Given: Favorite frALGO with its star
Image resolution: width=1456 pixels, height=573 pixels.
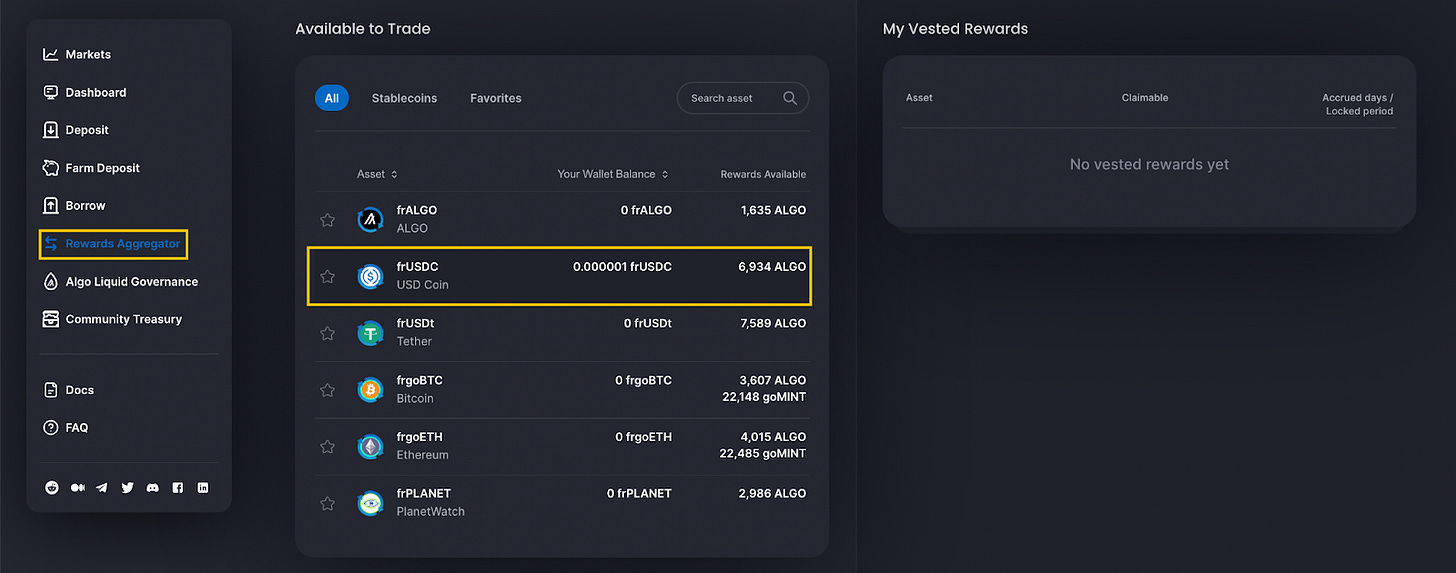Looking at the screenshot, I should [327, 219].
